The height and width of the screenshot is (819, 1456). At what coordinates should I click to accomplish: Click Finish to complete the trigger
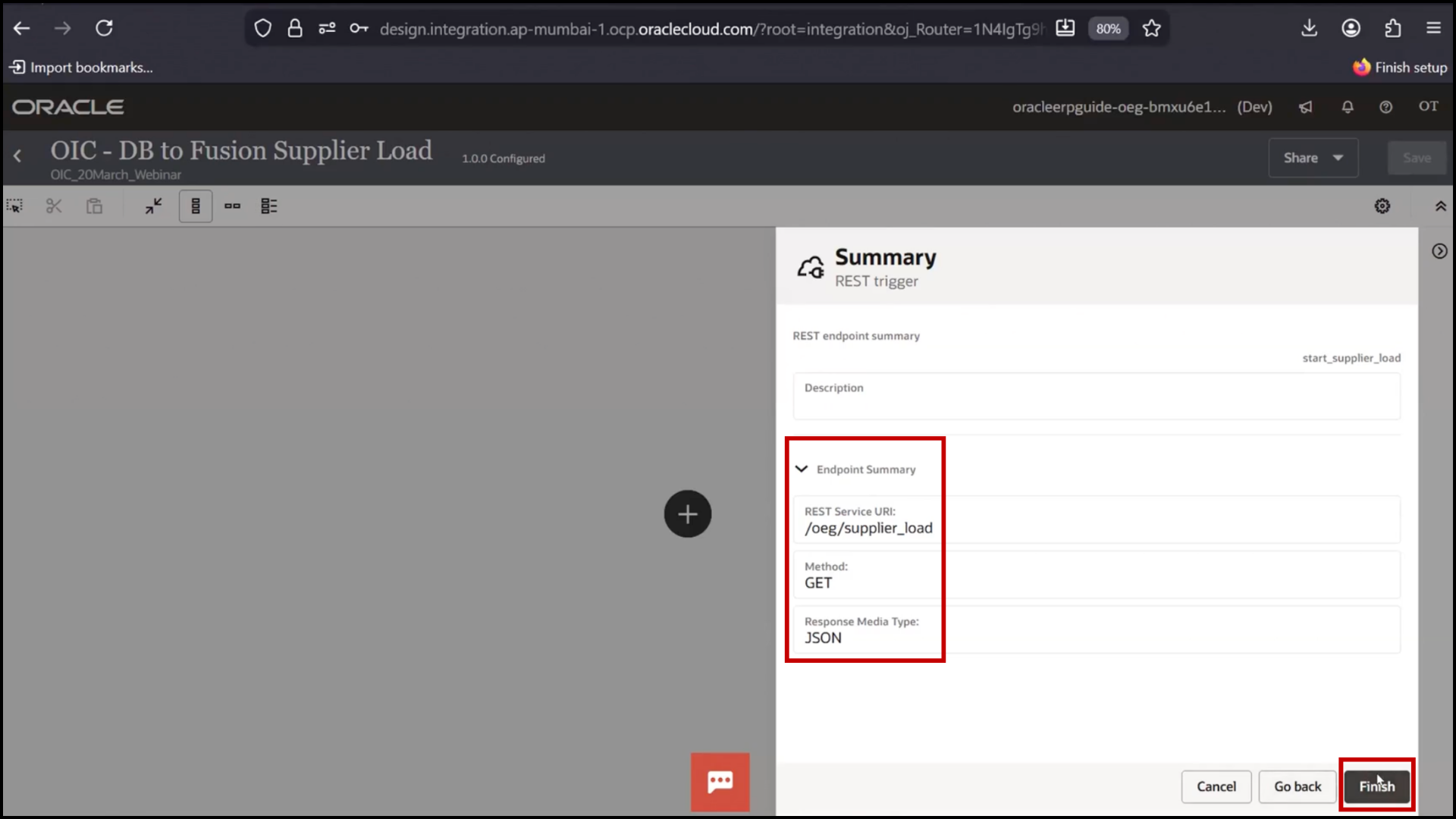[1376, 786]
